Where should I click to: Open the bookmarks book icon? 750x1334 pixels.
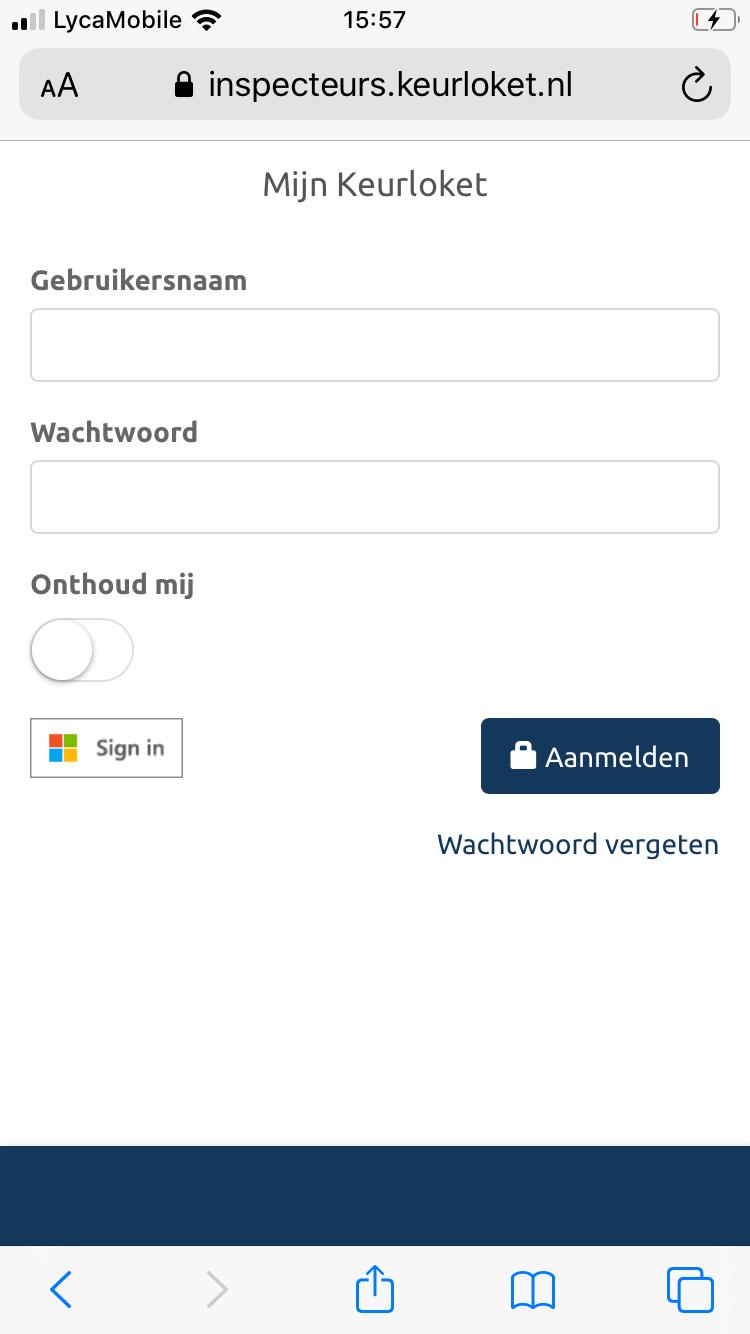click(532, 1290)
